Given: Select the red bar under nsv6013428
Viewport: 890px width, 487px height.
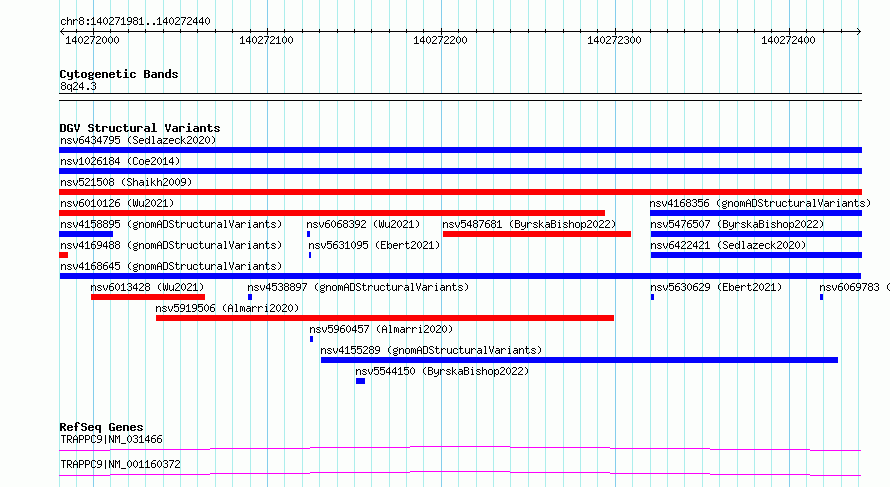Looking at the screenshot, I should (x=148, y=297).
